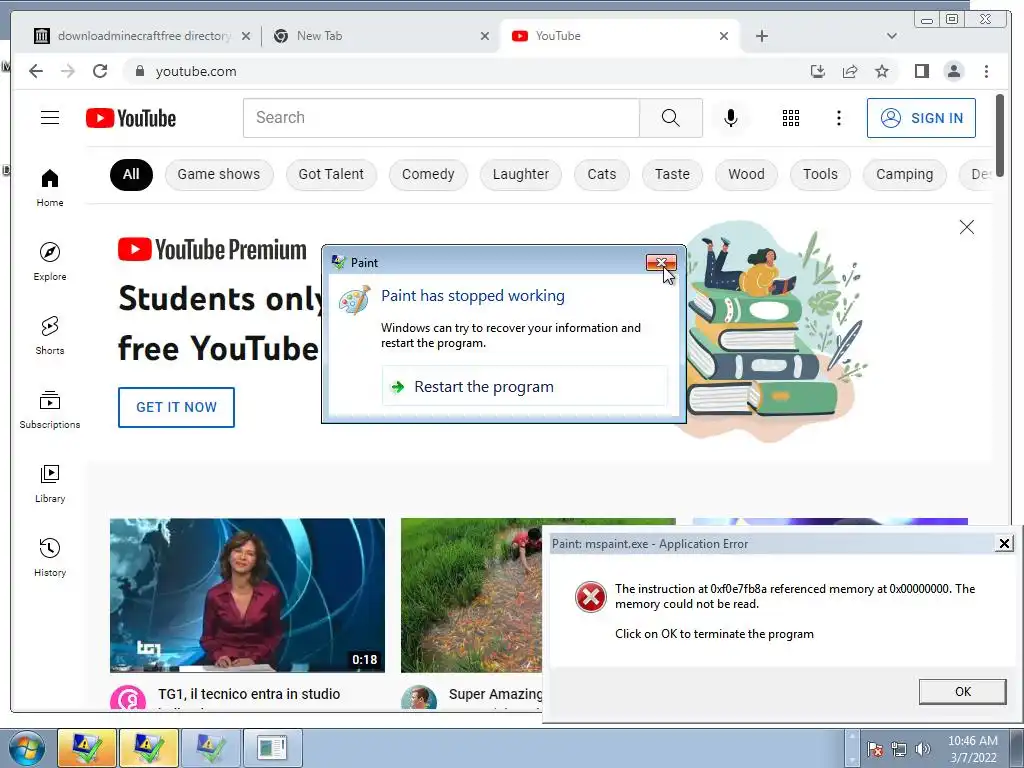This screenshot has height=768, width=1024.
Task: Click GET IT NOW button
Action: 176,408
